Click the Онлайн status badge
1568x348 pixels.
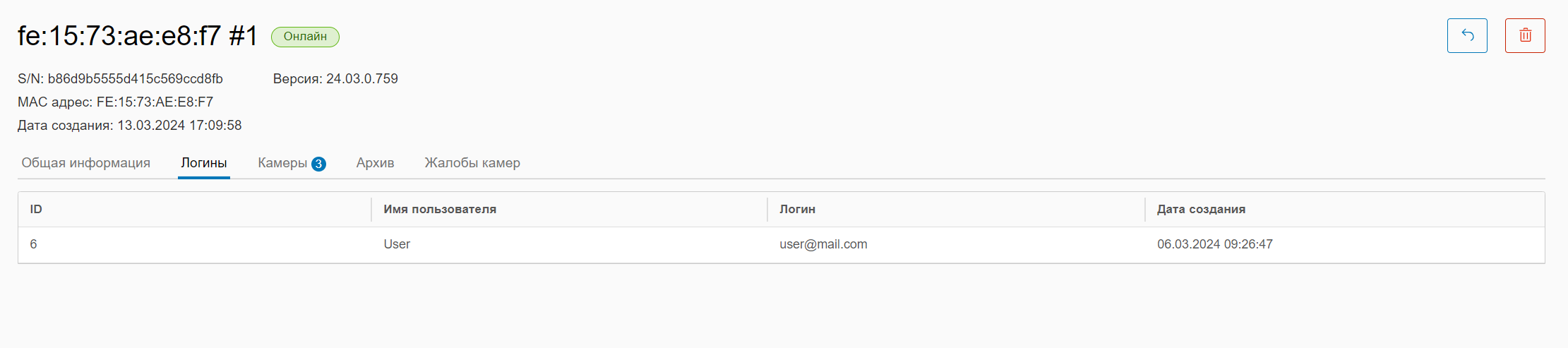305,37
